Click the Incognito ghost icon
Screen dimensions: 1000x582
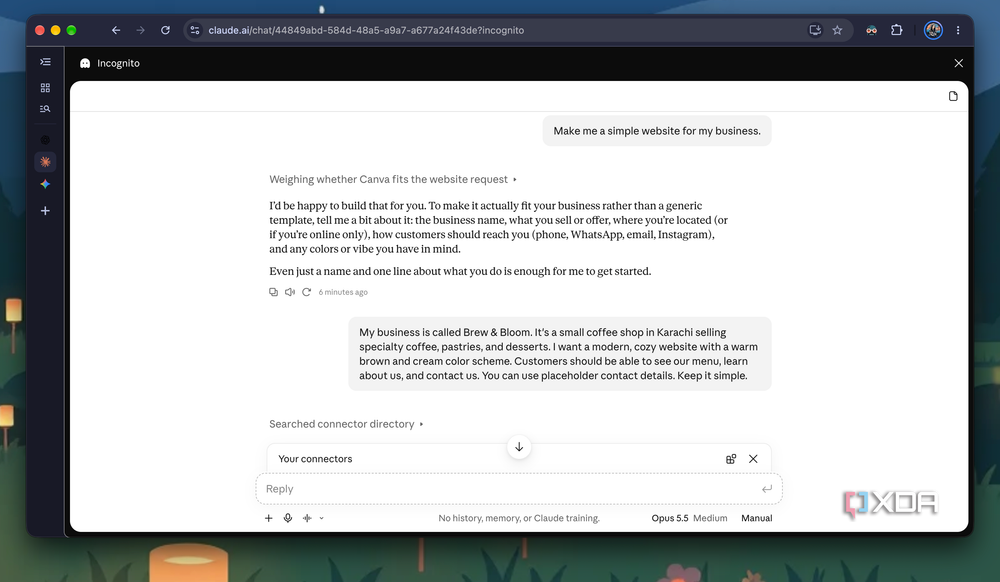[x=85, y=63]
